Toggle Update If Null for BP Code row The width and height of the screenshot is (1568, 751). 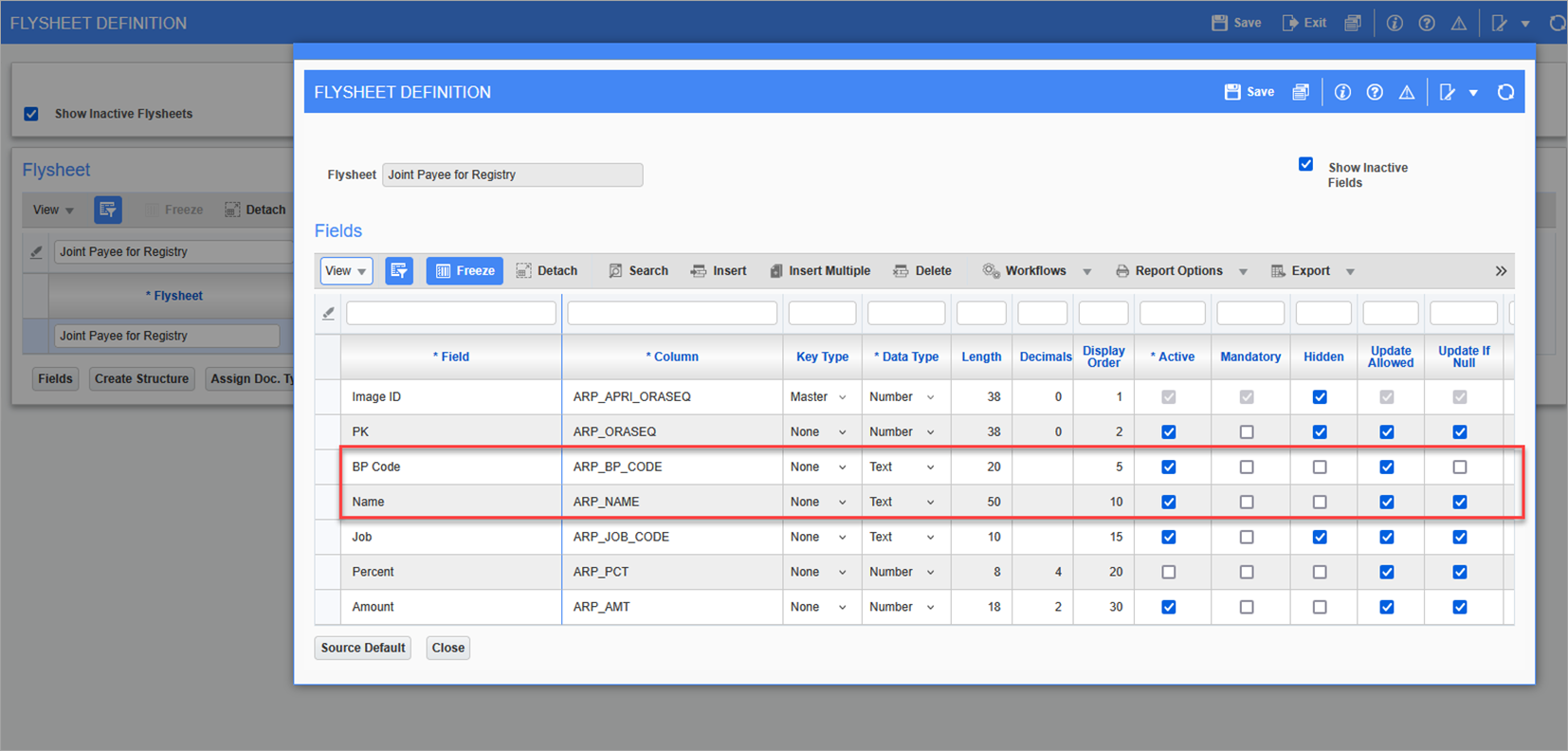pos(1460,467)
